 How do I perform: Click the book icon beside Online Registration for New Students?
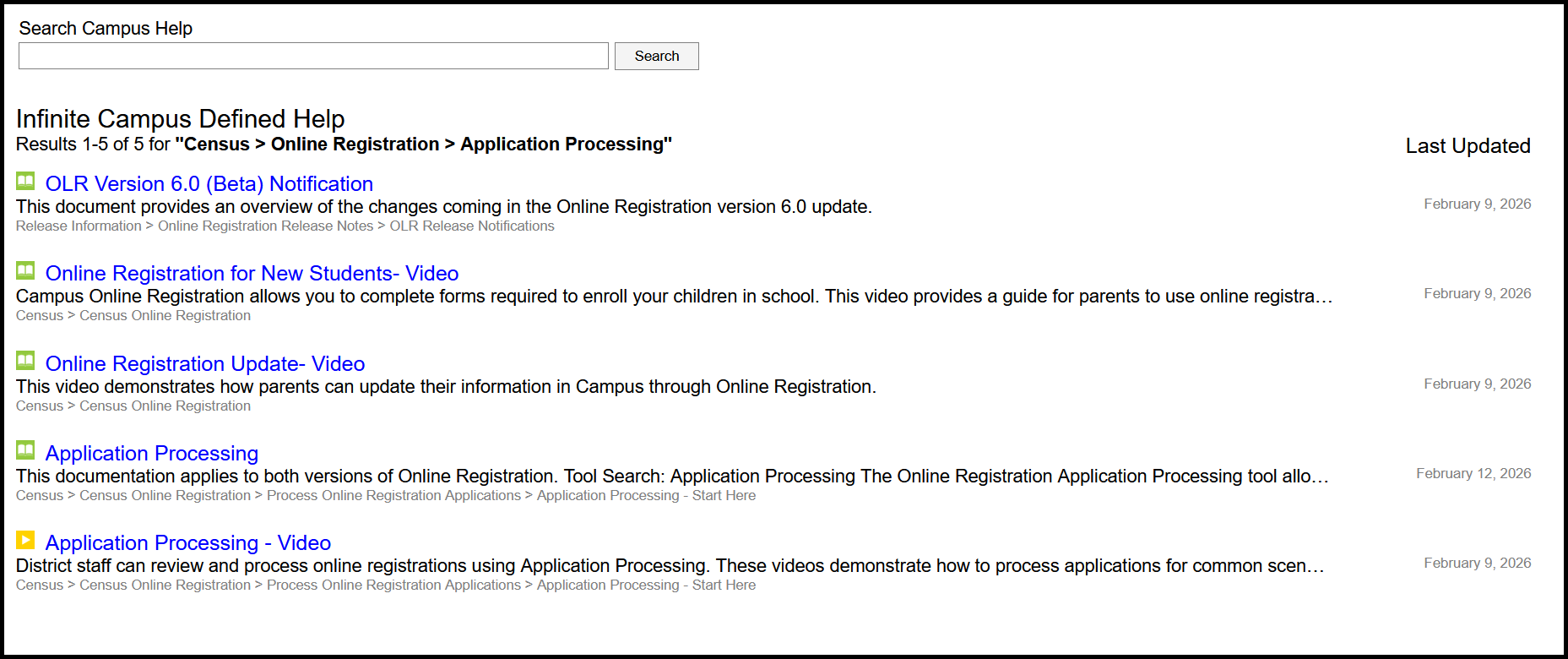(x=25, y=270)
